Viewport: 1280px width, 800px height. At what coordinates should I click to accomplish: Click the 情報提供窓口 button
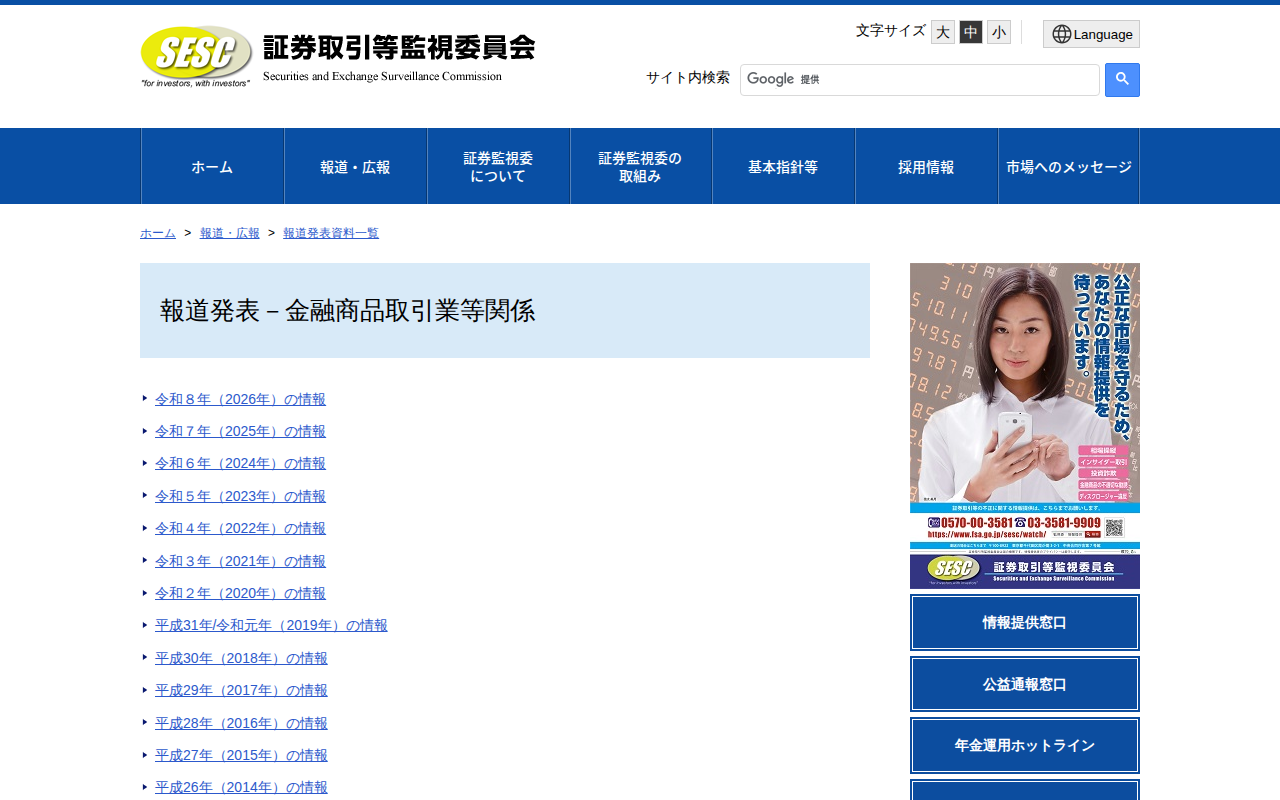1024,622
